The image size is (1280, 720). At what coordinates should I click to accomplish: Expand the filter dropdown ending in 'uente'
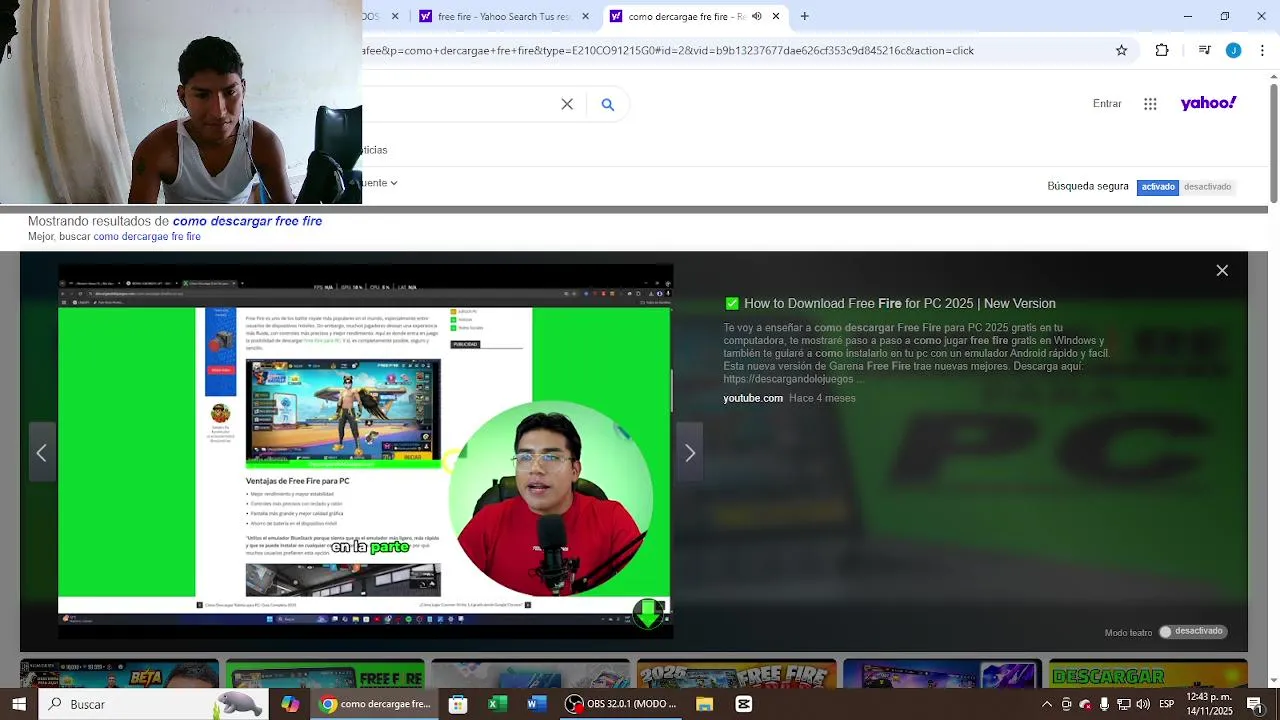click(380, 183)
